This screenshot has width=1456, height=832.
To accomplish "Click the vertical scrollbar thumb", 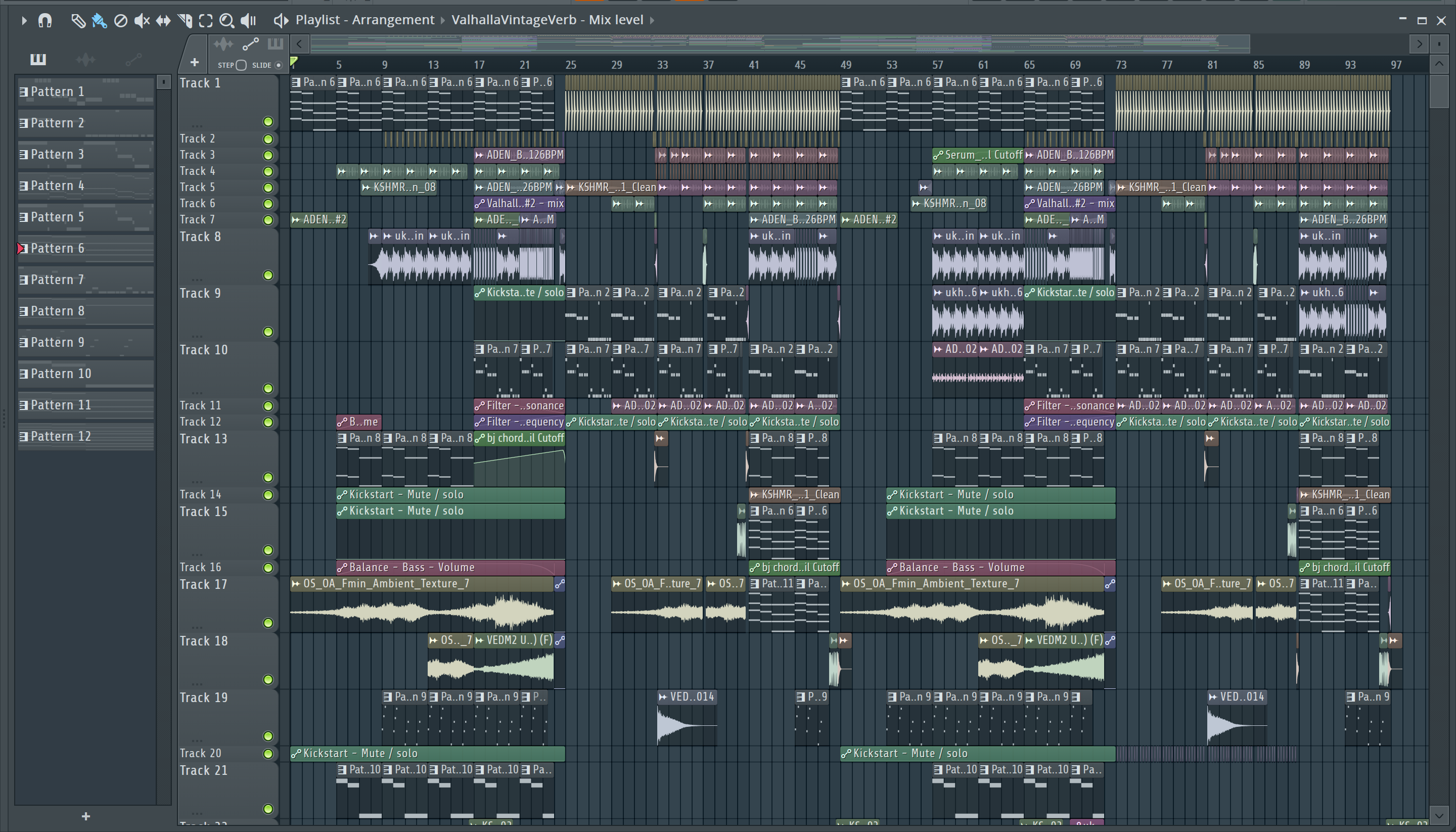I will 1438,90.
